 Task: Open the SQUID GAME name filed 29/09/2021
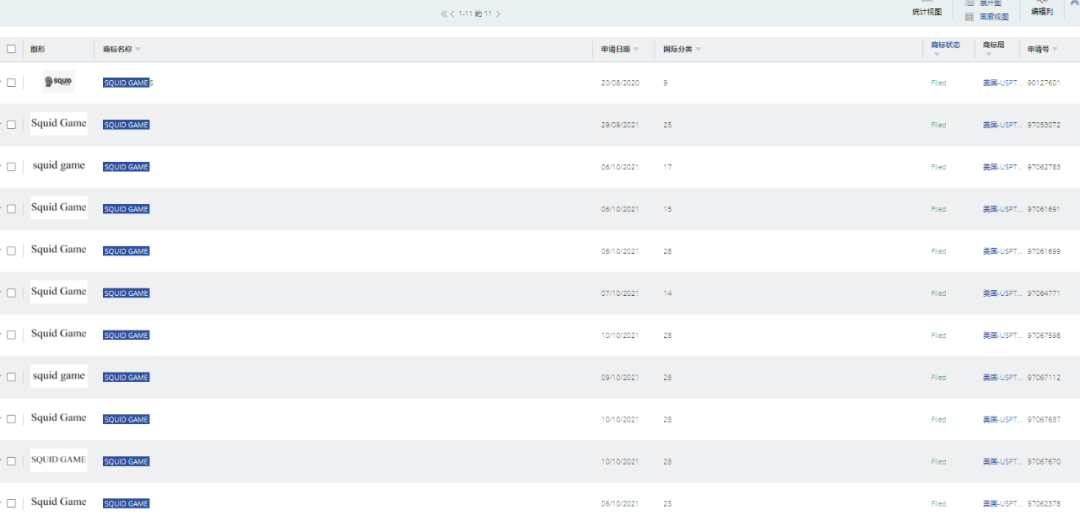tap(126, 125)
